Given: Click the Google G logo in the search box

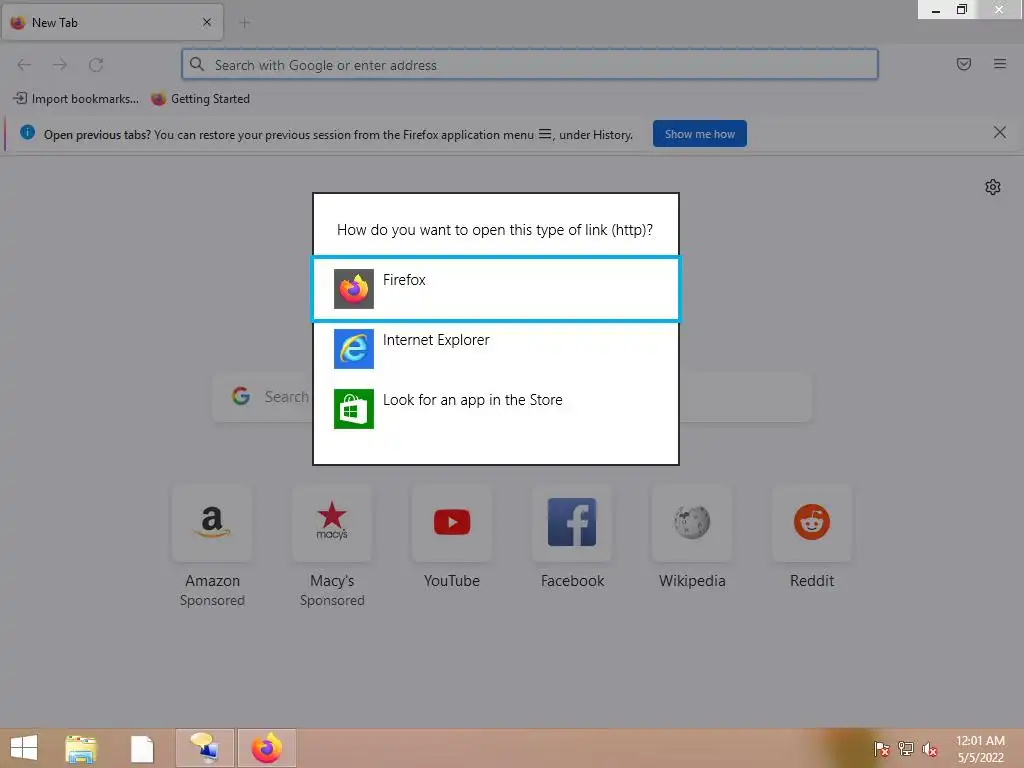Looking at the screenshot, I should tap(241, 396).
